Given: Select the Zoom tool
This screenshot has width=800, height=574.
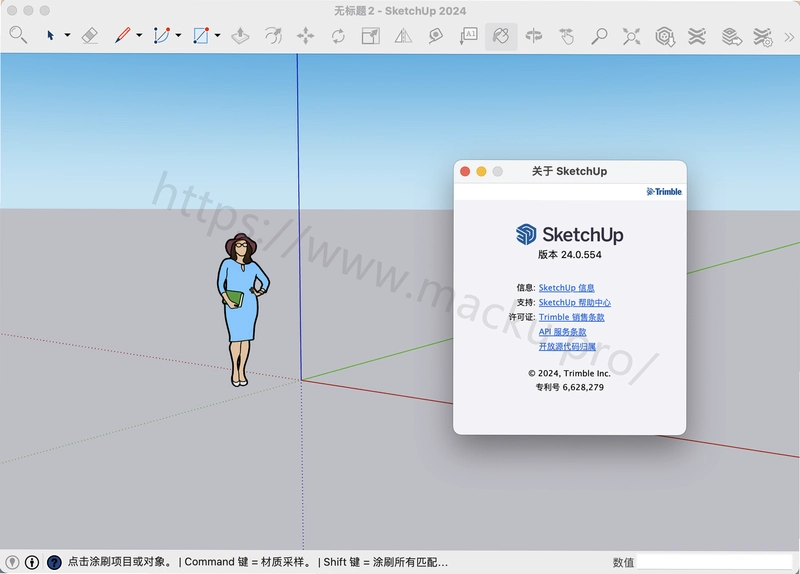Looking at the screenshot, I should click(x=599, y=36).
